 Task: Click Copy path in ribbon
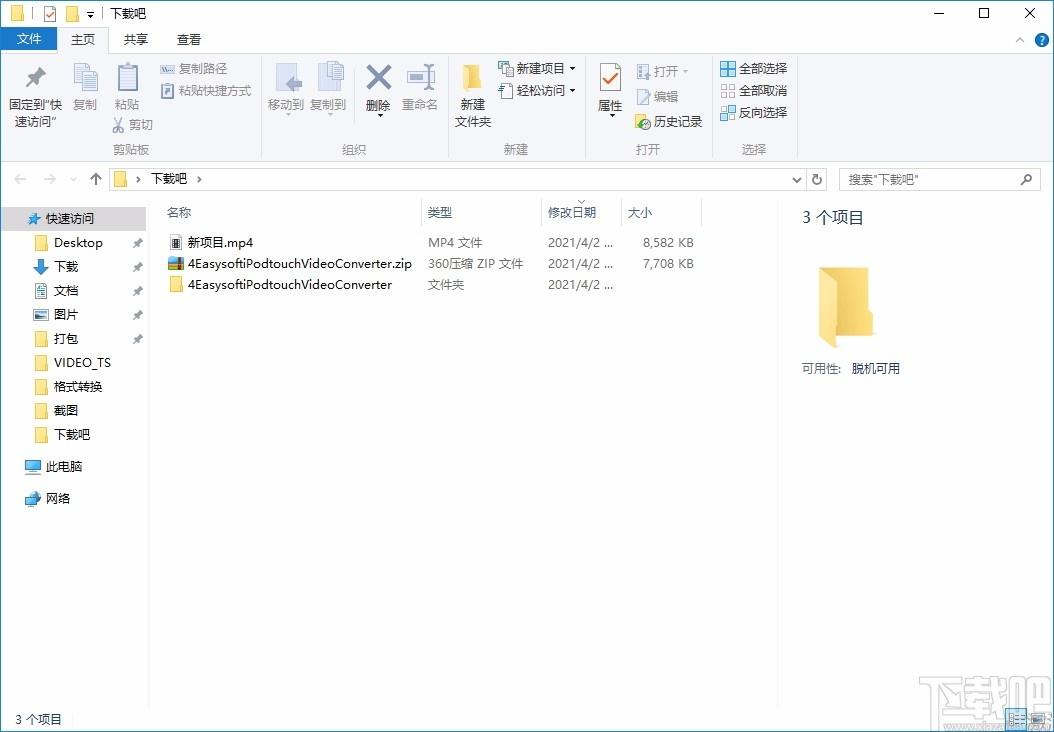coord(194,69)
